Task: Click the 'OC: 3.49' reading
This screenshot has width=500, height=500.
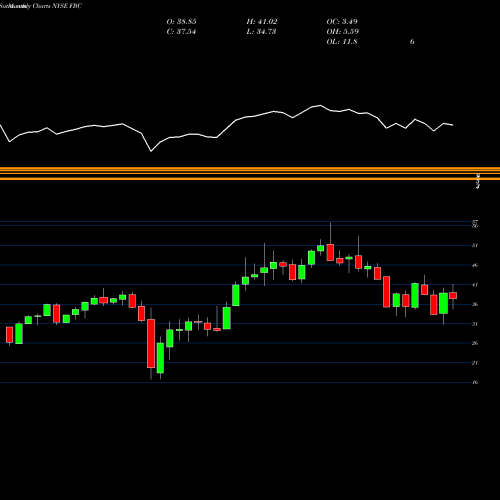Action: pyautogui.click(x=342, y=22)
